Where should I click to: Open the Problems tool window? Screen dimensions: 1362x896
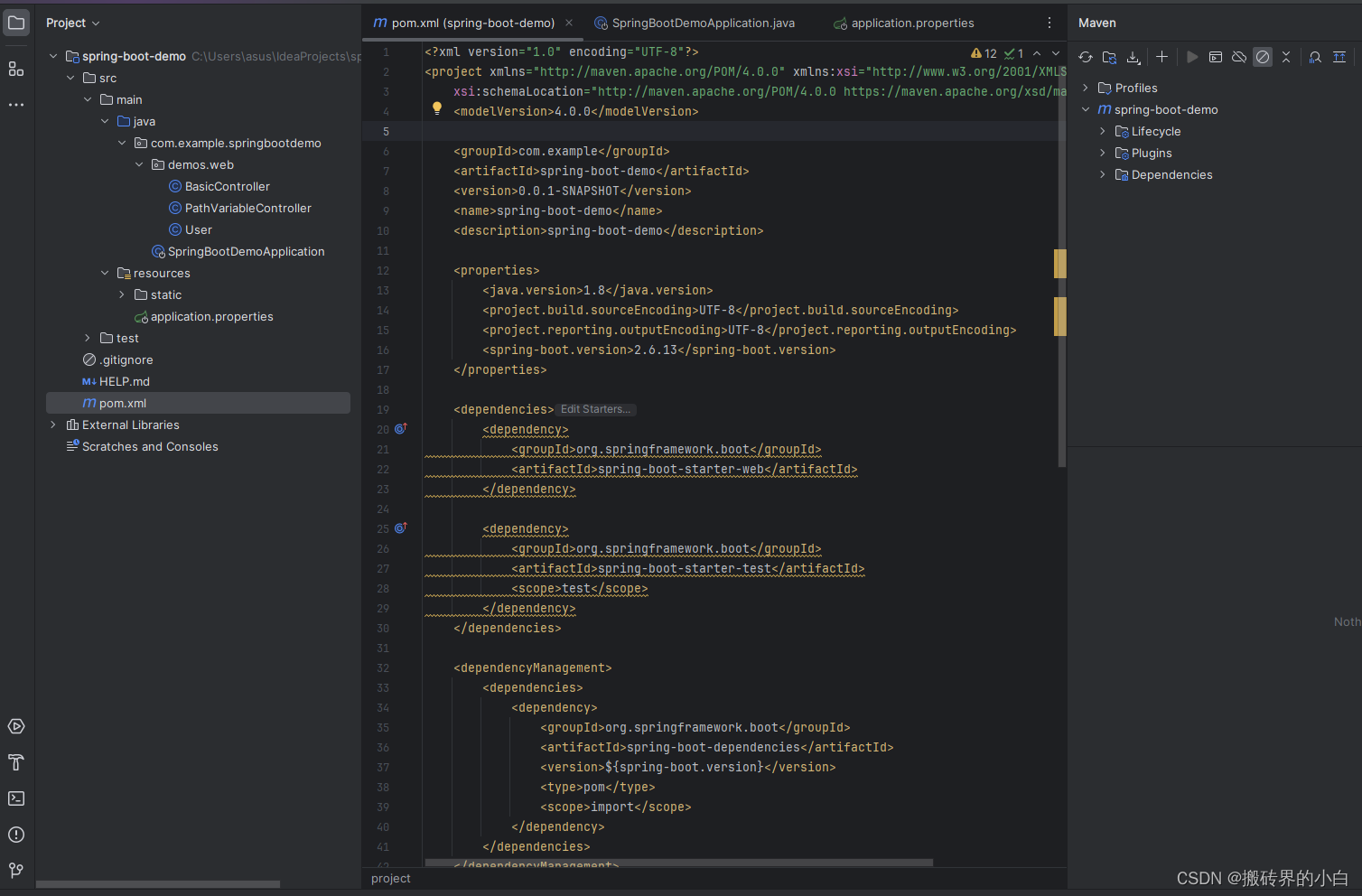pyautogui.click(x=16, y=835)
